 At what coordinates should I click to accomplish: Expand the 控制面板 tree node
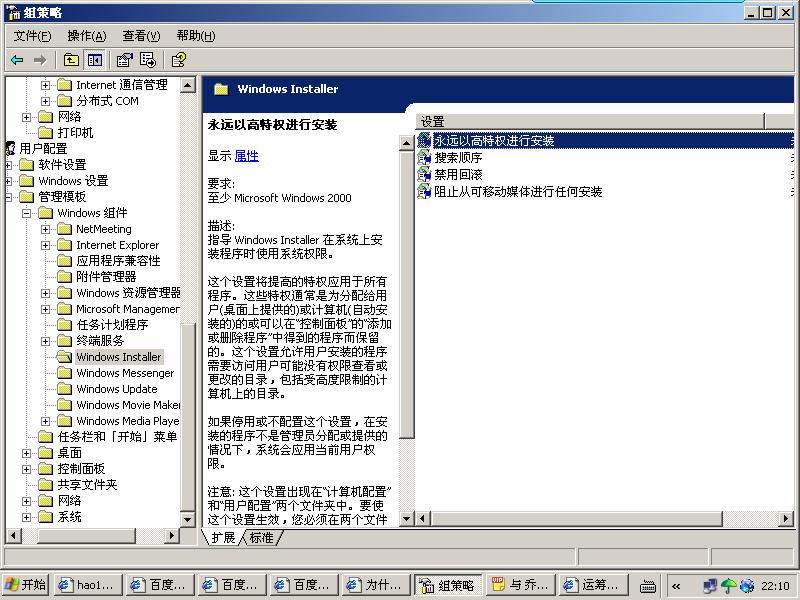27,469
